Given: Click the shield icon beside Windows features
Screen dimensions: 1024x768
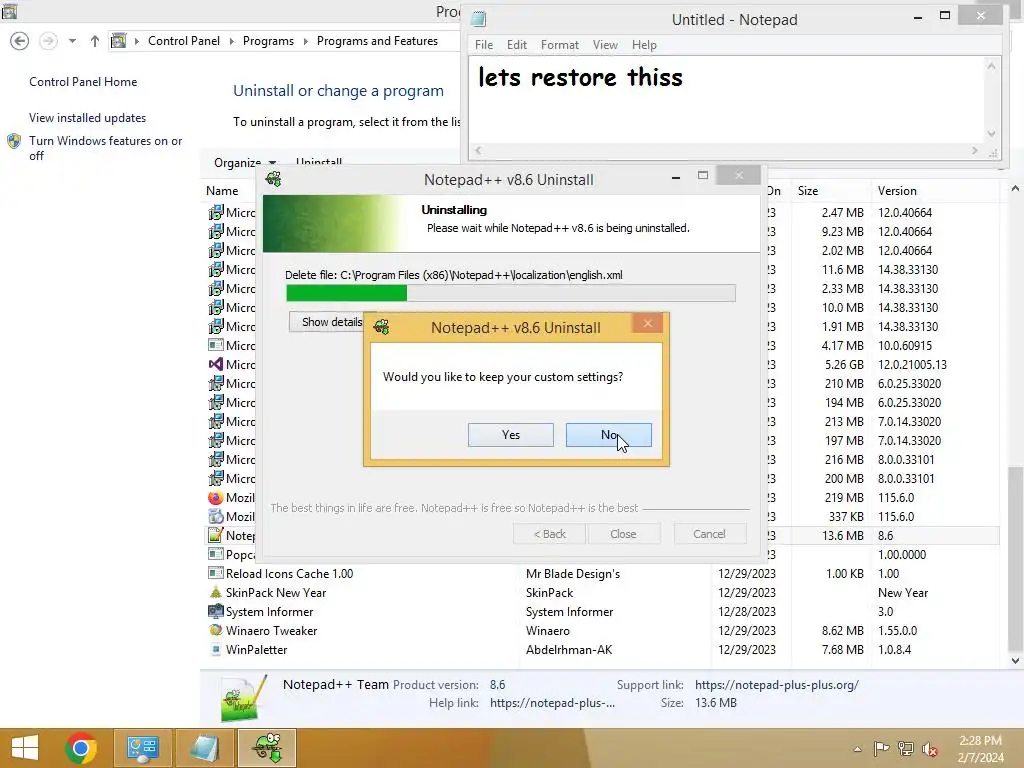Looking at the screenshot, I should point(14,141).
